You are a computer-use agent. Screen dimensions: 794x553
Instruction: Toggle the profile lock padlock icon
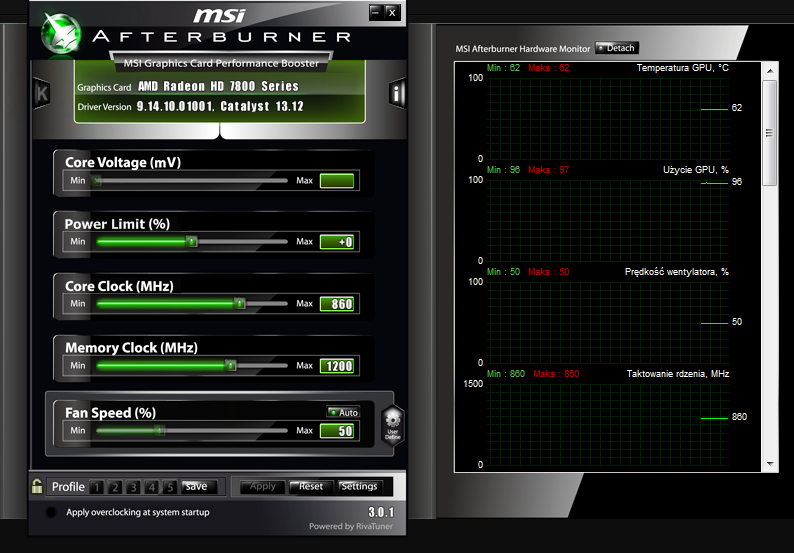(x=36, y=486)
